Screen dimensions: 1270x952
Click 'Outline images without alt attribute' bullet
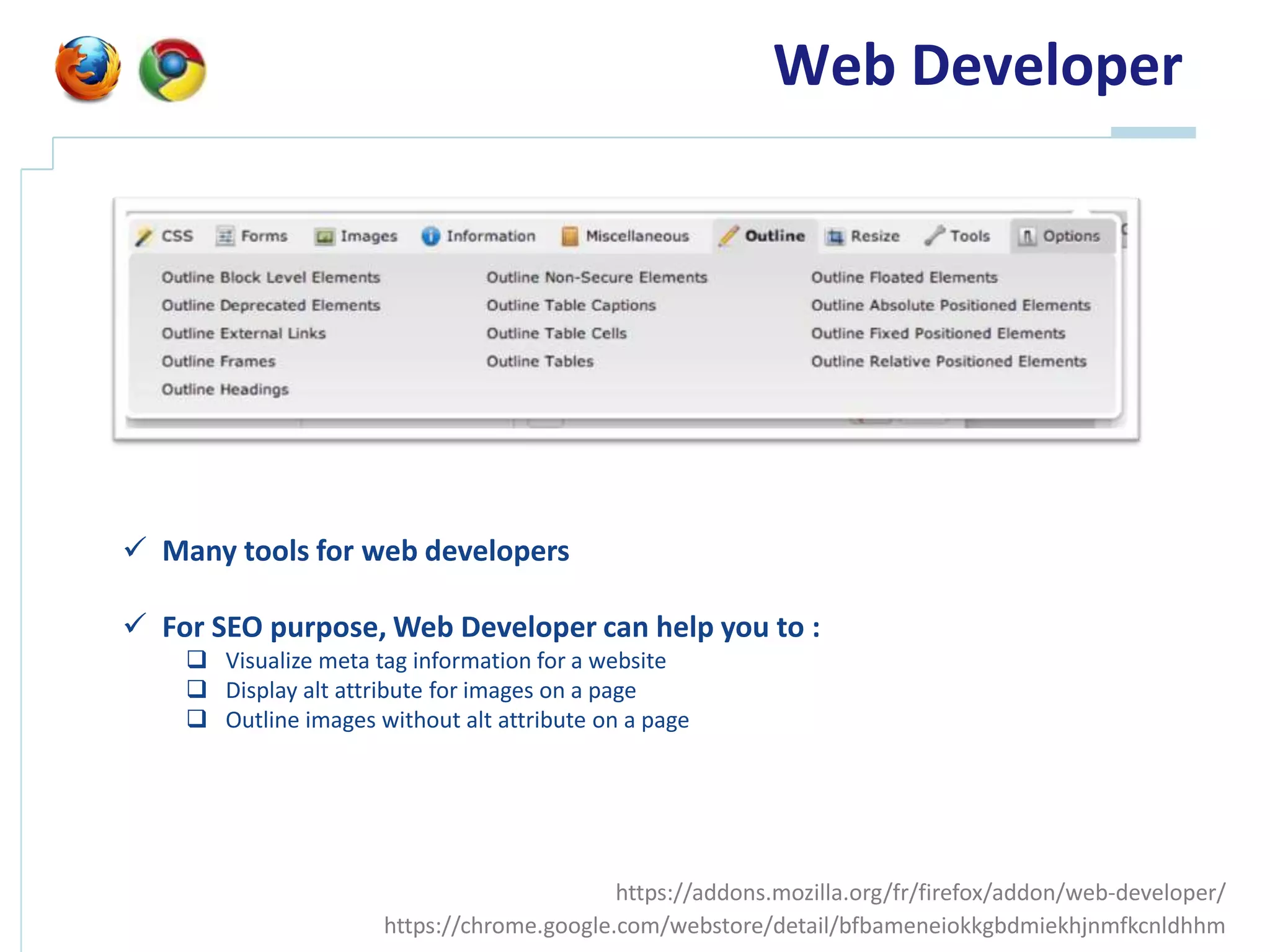pyautogui.click(x=457, y=720)
